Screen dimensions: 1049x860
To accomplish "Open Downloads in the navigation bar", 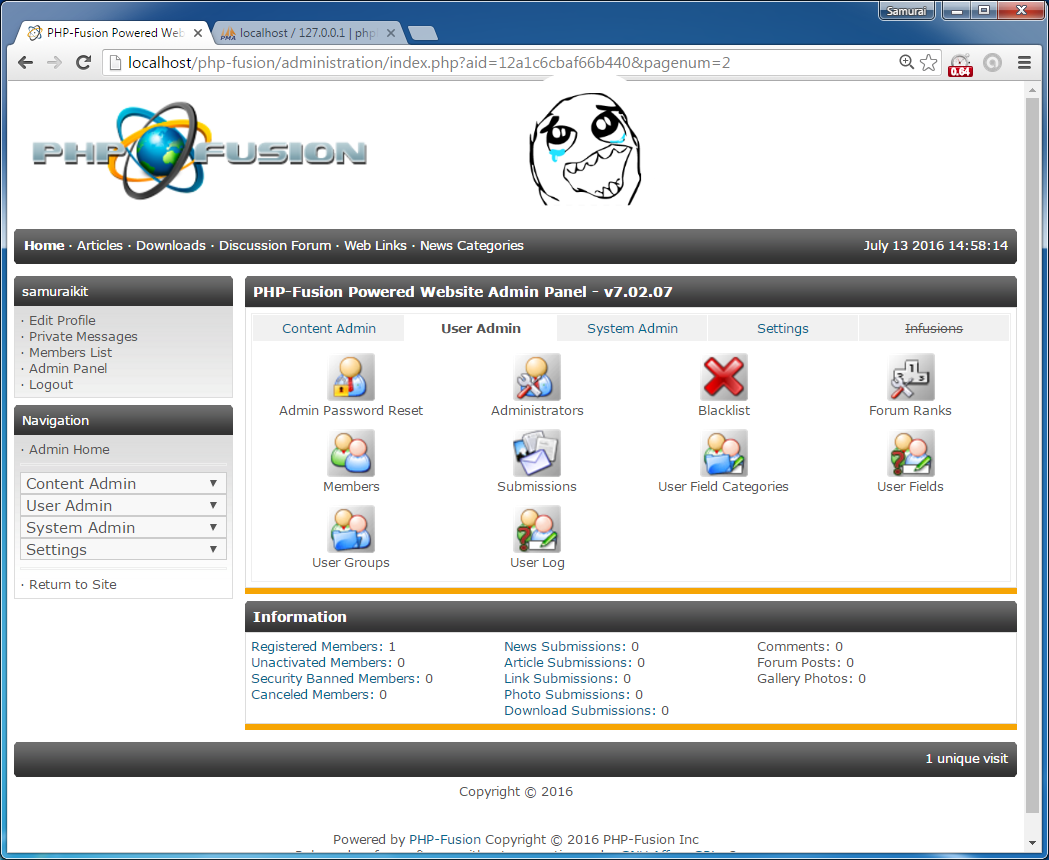I will (171, 246).
